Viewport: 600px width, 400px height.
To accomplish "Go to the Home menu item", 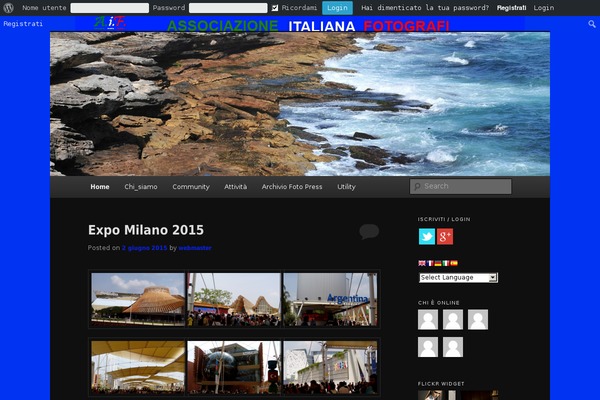I will point(100,187).
